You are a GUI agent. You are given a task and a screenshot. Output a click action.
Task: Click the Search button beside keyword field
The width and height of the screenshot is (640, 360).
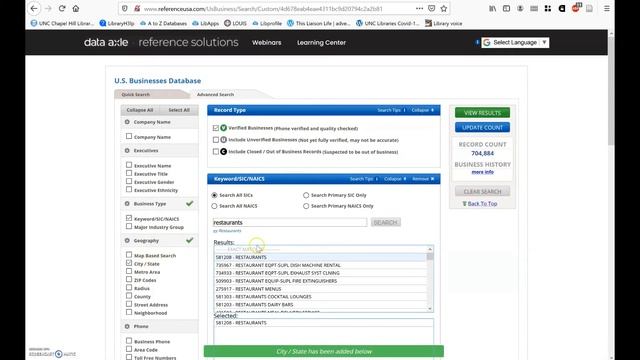[386, 222]
